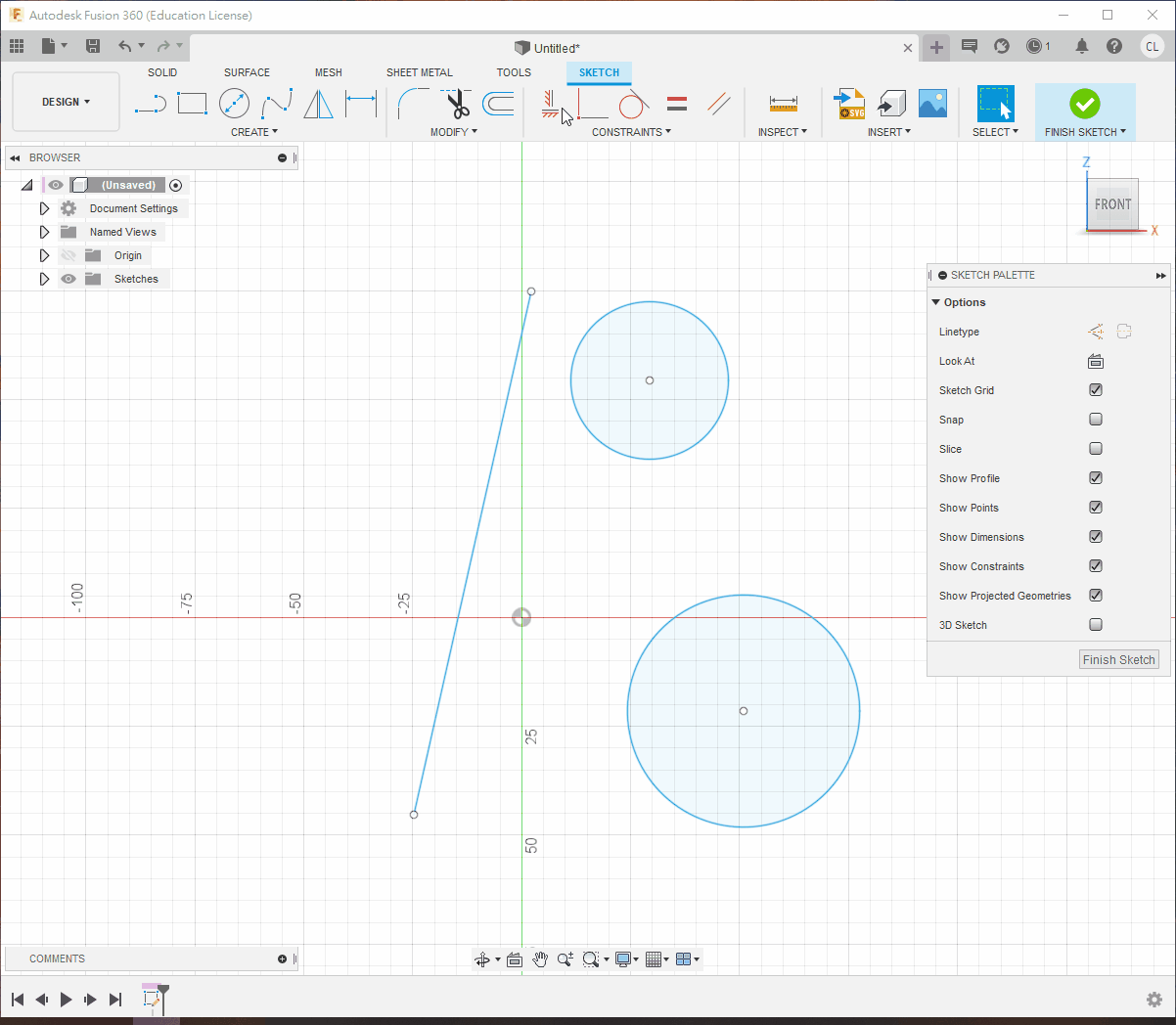This screenshot has height=1025, width=1176.
Task: Hide the Sketches folder with eye icon
Action: pos(68,279)
